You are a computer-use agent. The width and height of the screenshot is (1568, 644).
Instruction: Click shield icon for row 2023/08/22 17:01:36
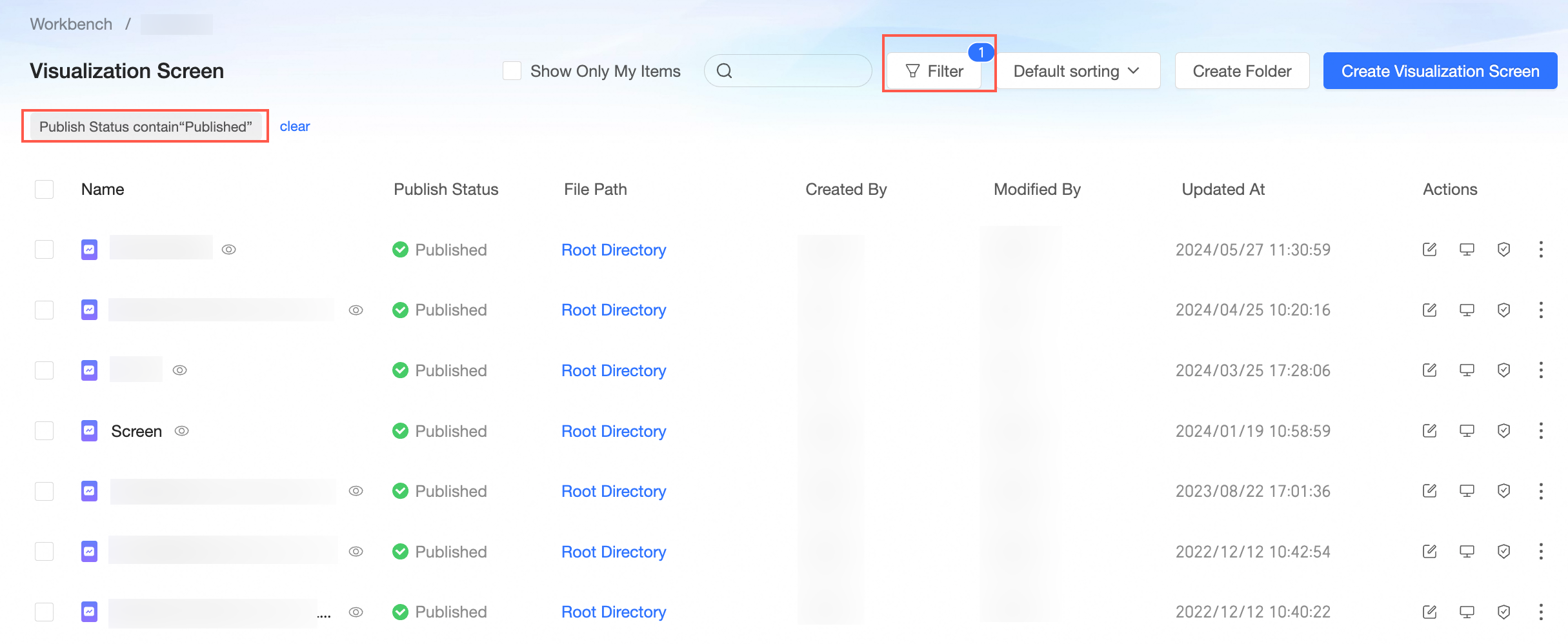click(1503, 491)
